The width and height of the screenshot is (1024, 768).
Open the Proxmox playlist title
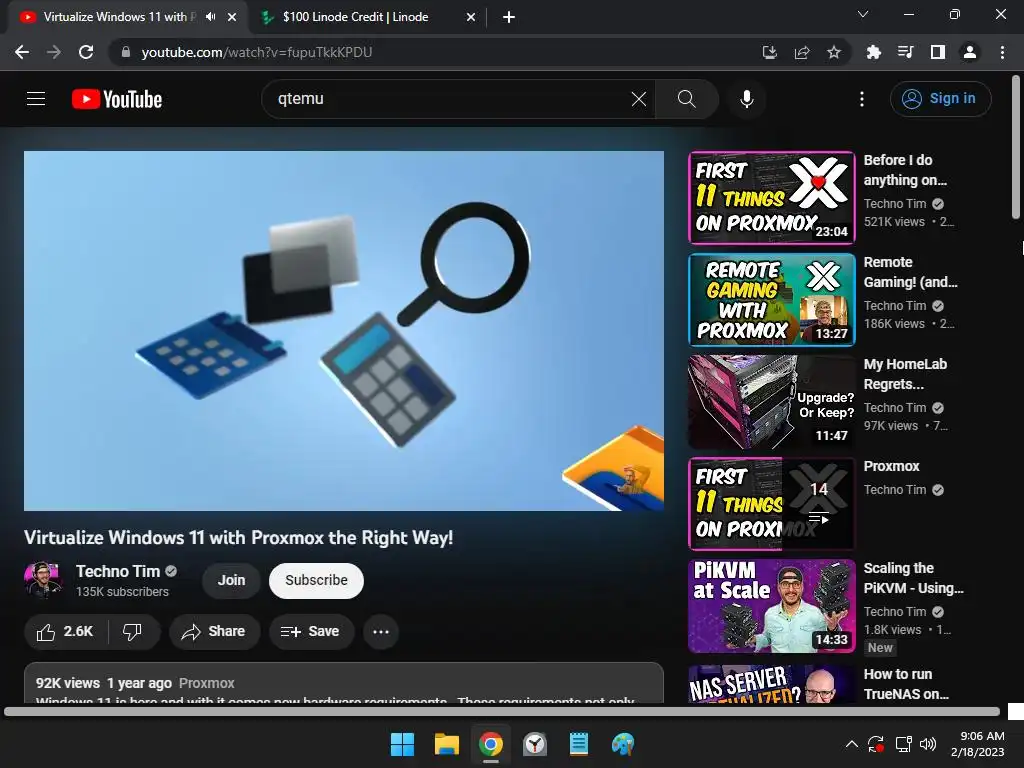pos(891,466)
